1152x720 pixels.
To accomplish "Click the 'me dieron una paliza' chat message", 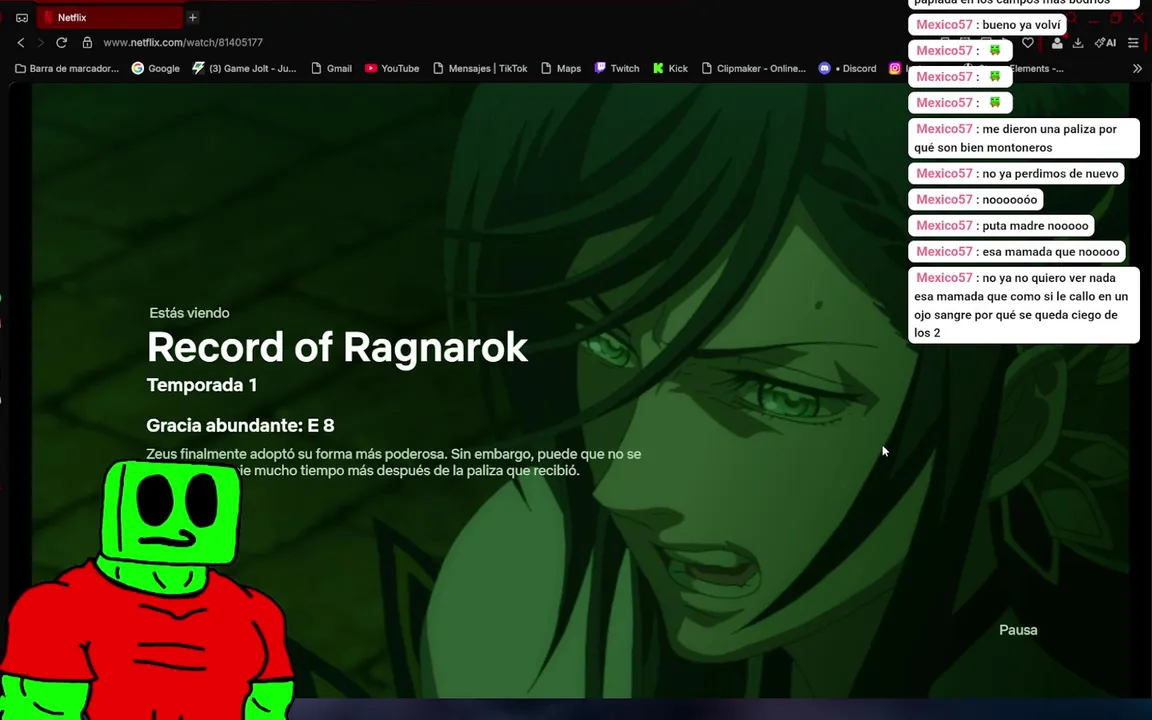I will coord(1023,138).
